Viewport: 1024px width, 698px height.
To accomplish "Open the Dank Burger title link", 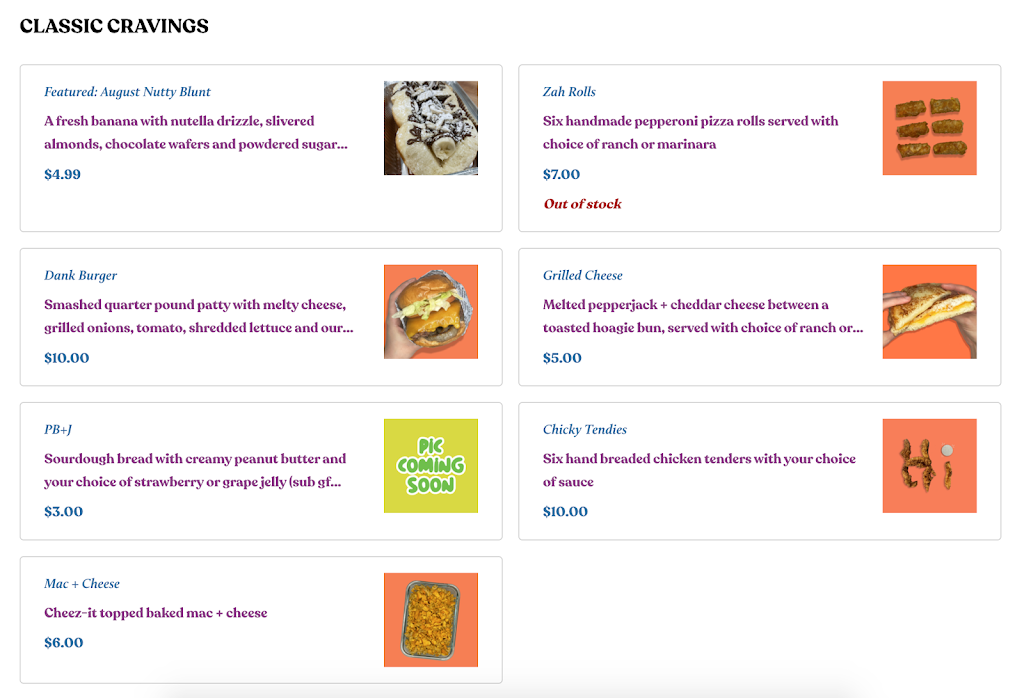I will pos(80,276).
